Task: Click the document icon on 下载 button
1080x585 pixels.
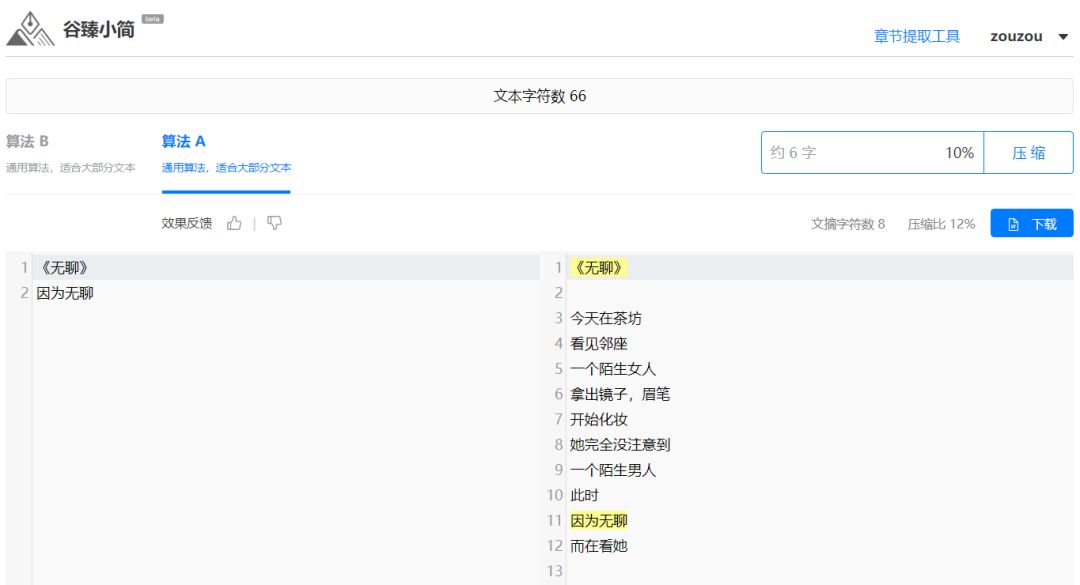Action: tap(1012, 223)
